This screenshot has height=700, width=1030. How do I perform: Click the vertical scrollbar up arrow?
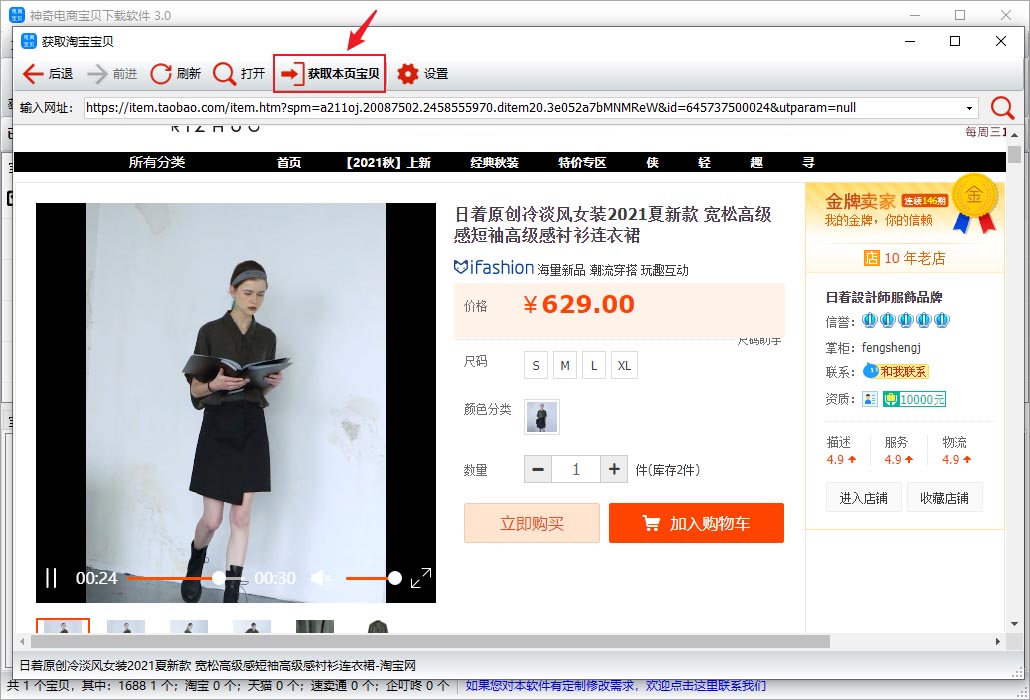(1014, 135)
